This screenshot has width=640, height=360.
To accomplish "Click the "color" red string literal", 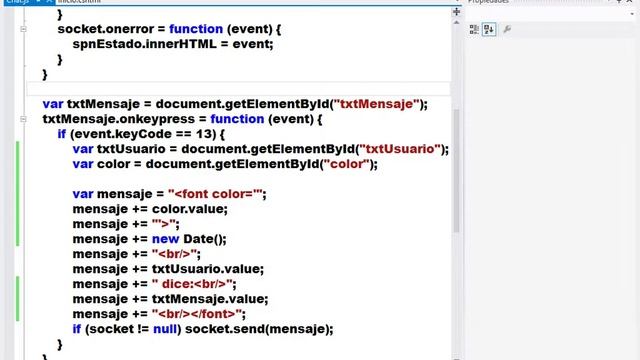I will point(346,164).
